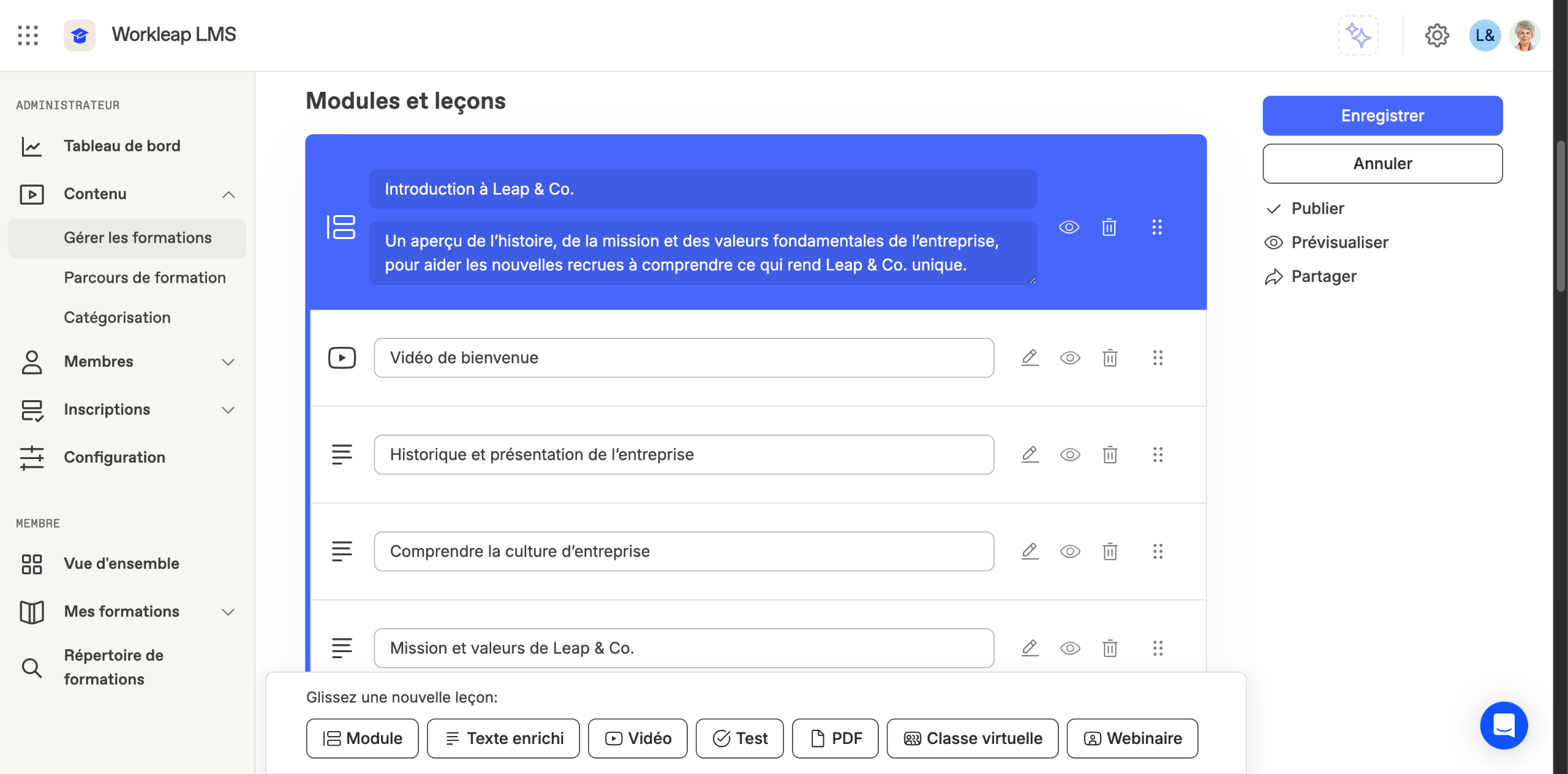This screenshot has width=1568, height=774.
Task: Grab the drag handle for Historique lesson
Action: 1157,455
